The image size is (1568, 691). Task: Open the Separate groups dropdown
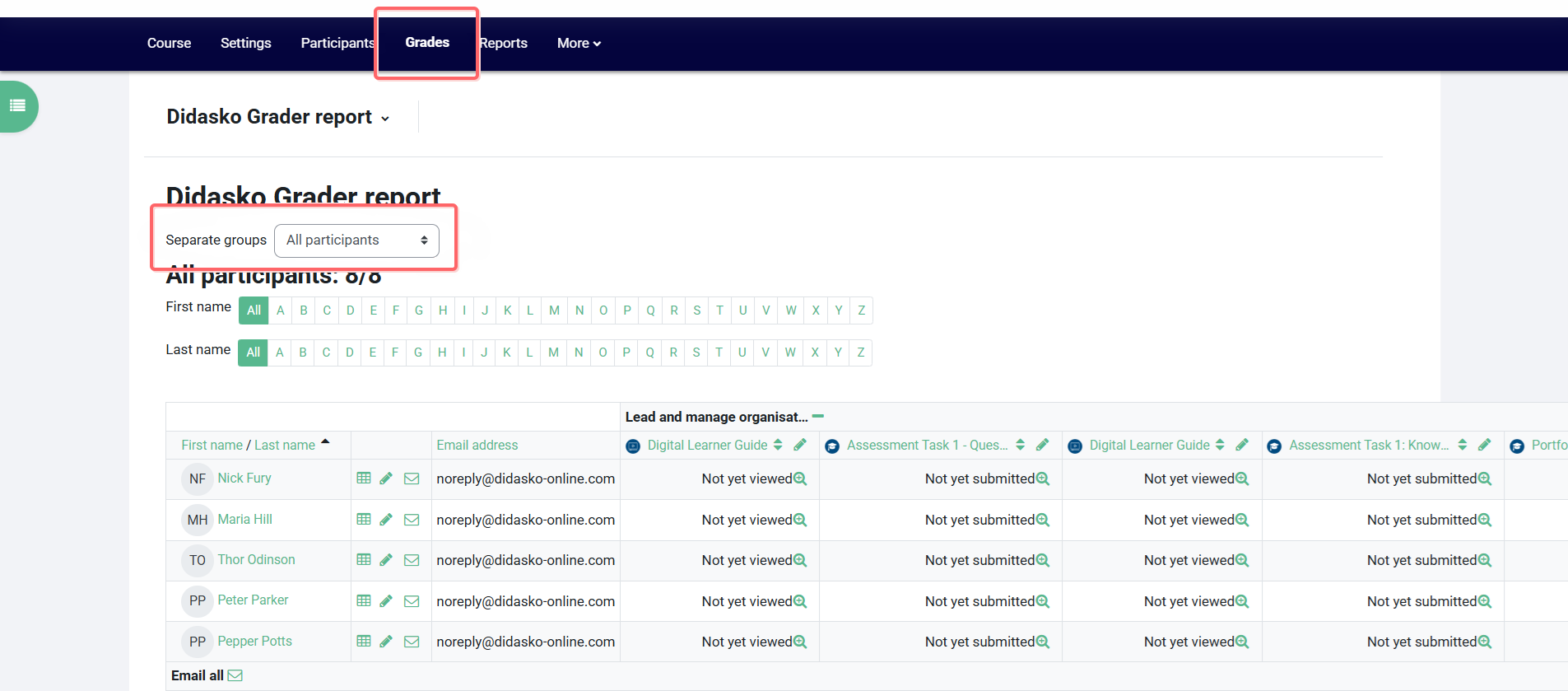[356, 240]
